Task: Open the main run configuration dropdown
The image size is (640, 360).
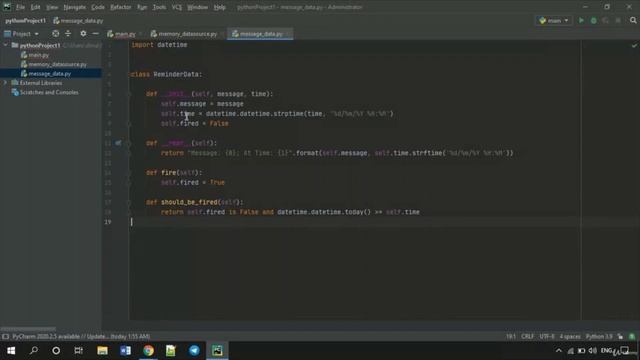Action: tap(554, 20)
